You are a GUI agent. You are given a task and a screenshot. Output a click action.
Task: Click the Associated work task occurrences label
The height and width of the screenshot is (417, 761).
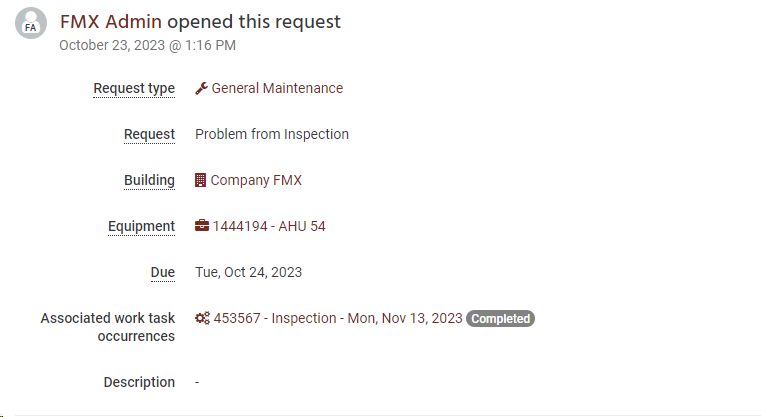(x=108, y=327)
